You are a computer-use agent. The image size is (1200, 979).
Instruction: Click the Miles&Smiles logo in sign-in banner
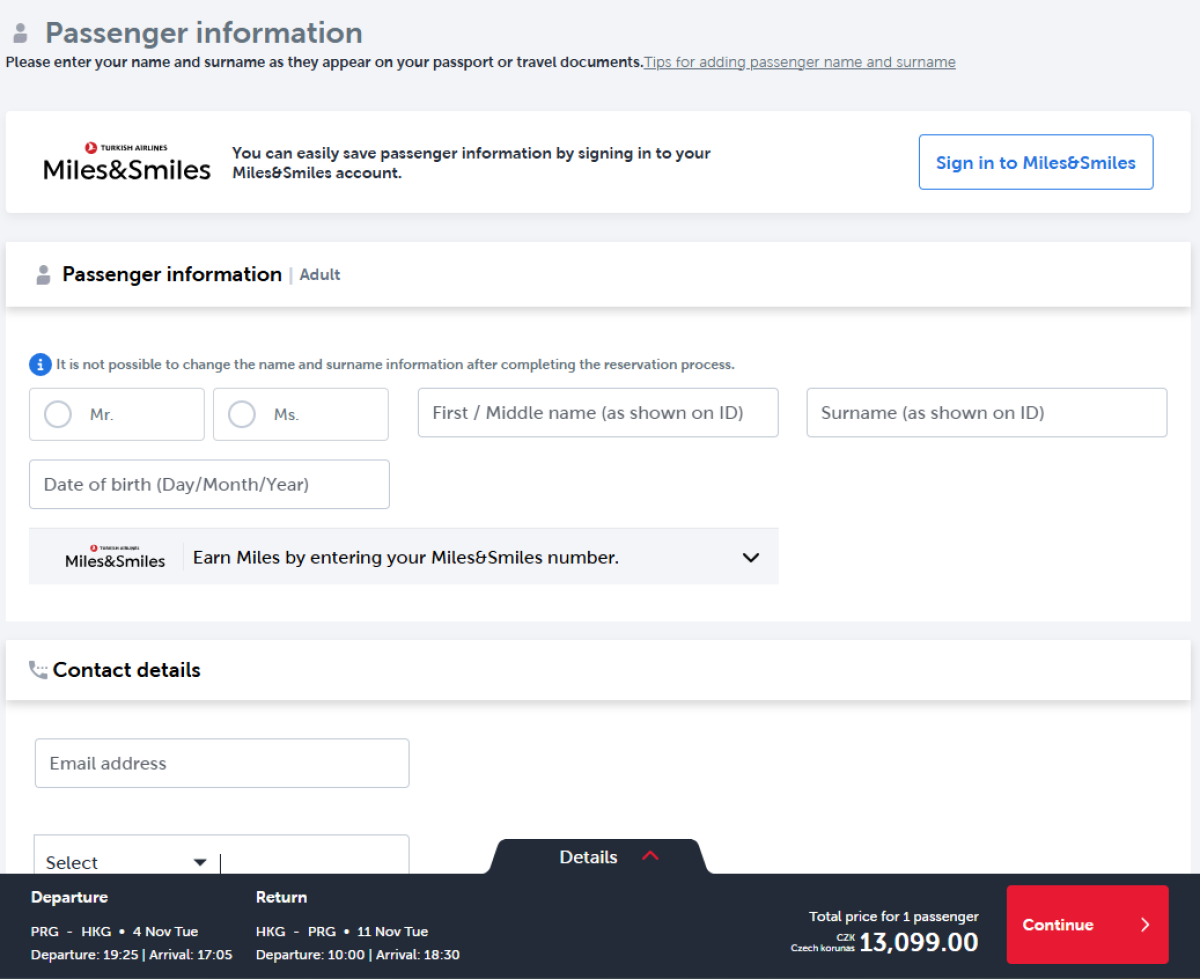coord(127,162)
